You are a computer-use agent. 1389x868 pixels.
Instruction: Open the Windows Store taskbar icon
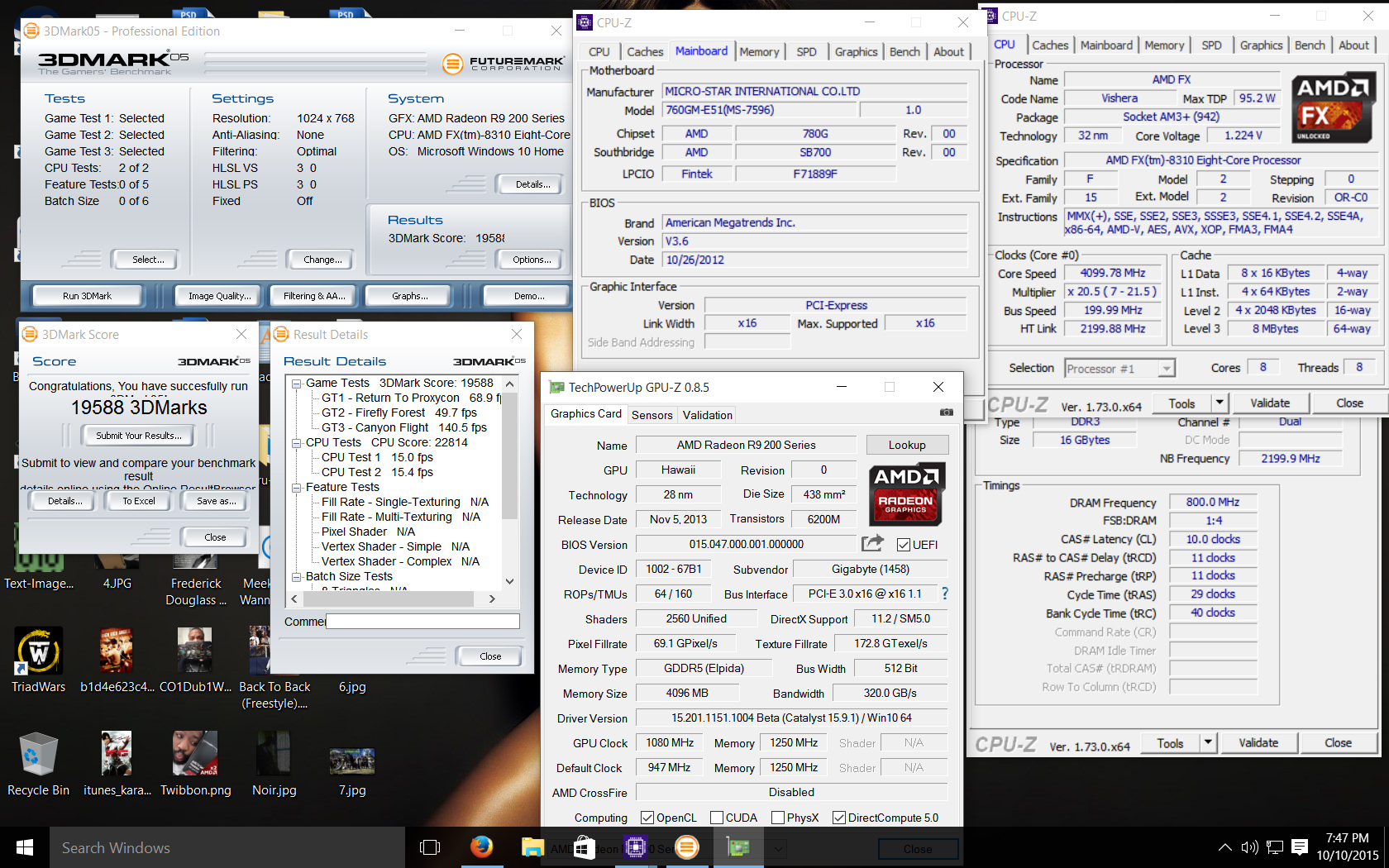point(584,847)
